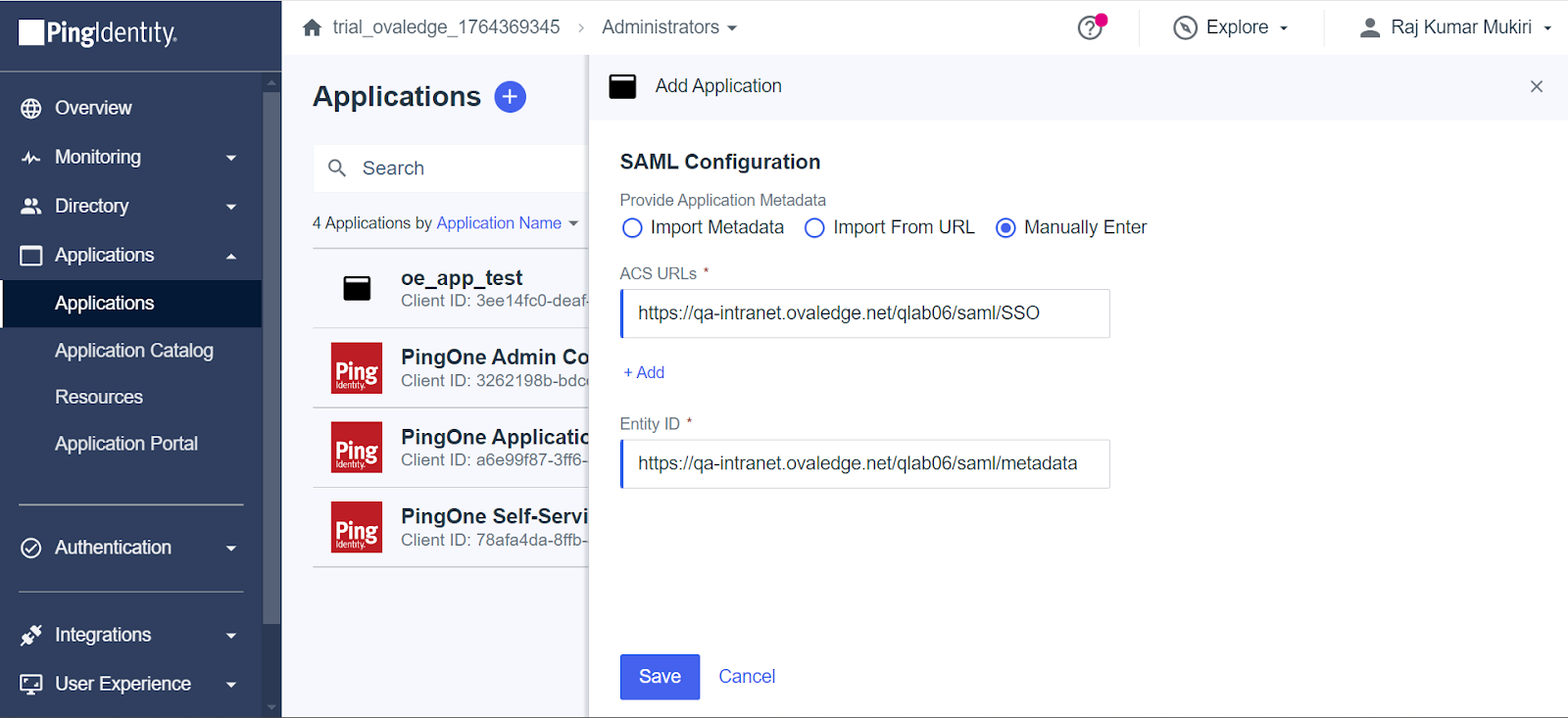Select Import From URL radio option
Viewport: 1568px width, 718px height.
tap(814, 228)
